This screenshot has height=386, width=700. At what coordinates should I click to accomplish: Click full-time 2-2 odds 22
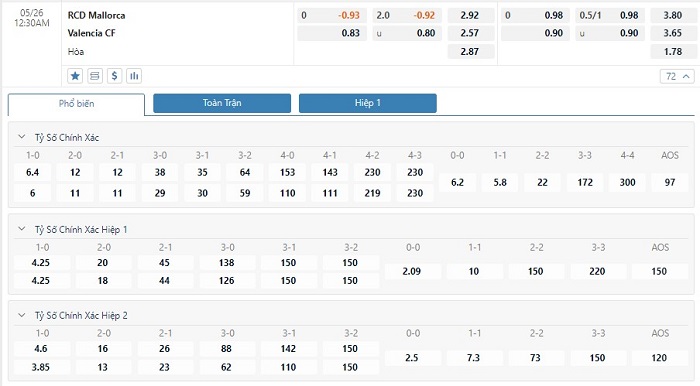point(542,183)
